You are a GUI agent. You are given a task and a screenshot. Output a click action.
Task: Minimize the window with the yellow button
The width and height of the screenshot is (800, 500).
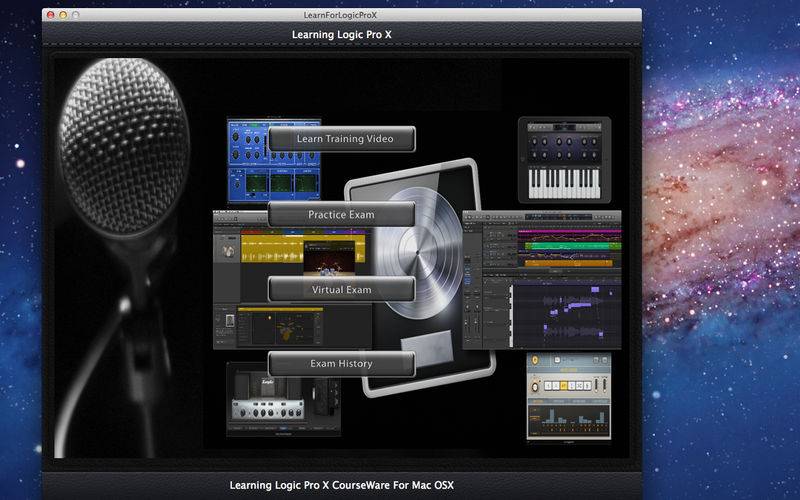pos(63,15)
